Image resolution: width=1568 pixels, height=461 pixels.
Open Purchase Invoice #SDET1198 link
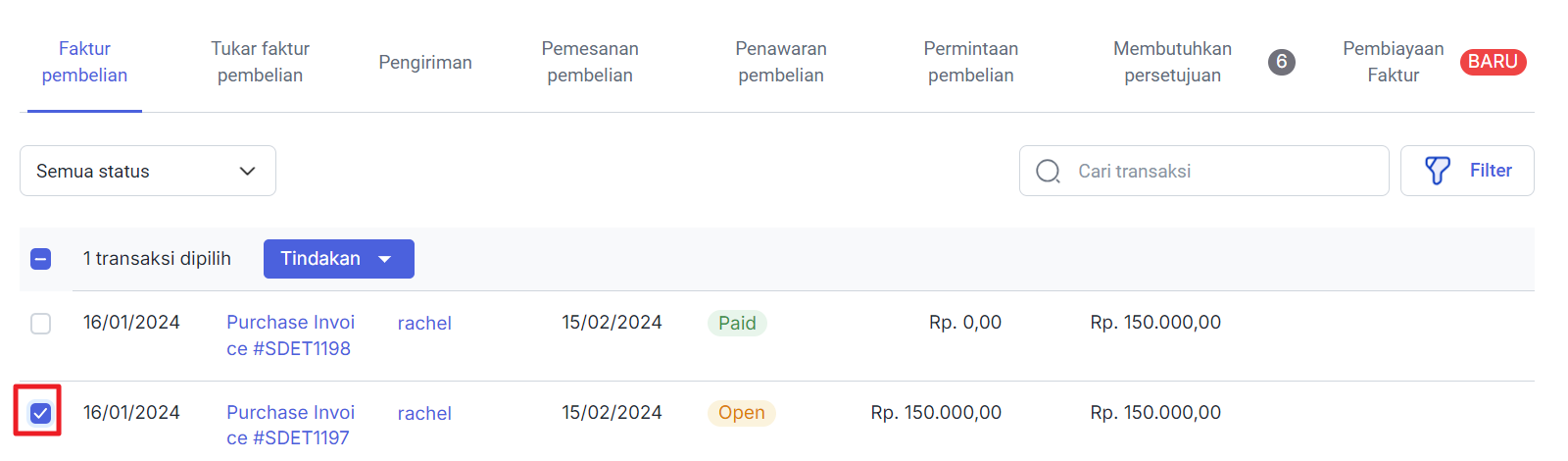[x=291, y=335]
